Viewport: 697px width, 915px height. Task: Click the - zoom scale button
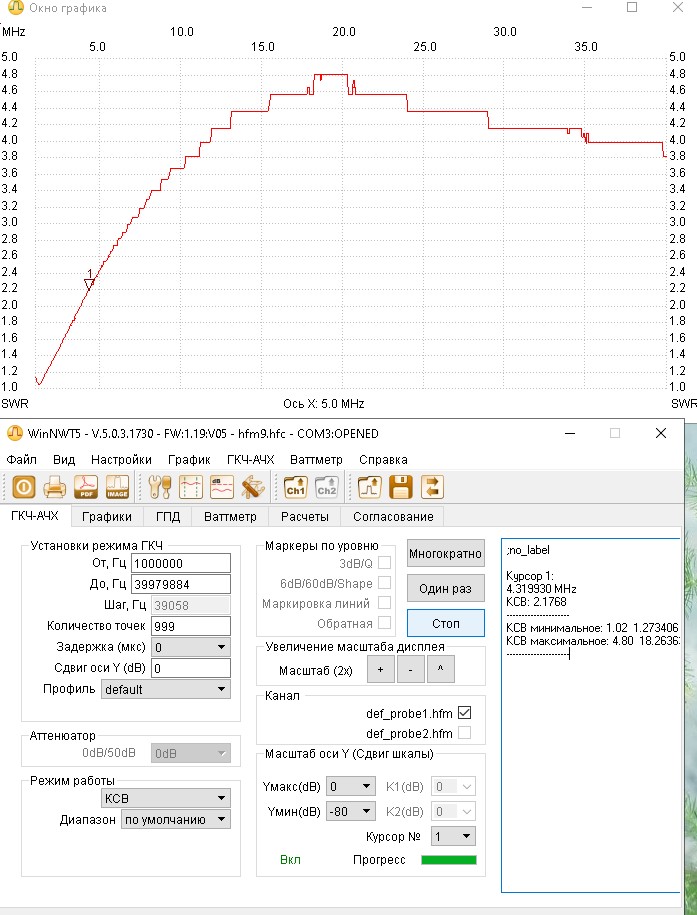tap(410, 669)
